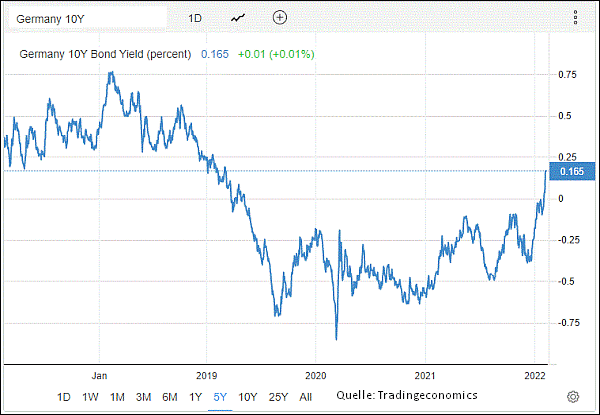This screenshot has height=415, width=600.
Task: Open chart settings gear icon
Action: pos(572,397)
